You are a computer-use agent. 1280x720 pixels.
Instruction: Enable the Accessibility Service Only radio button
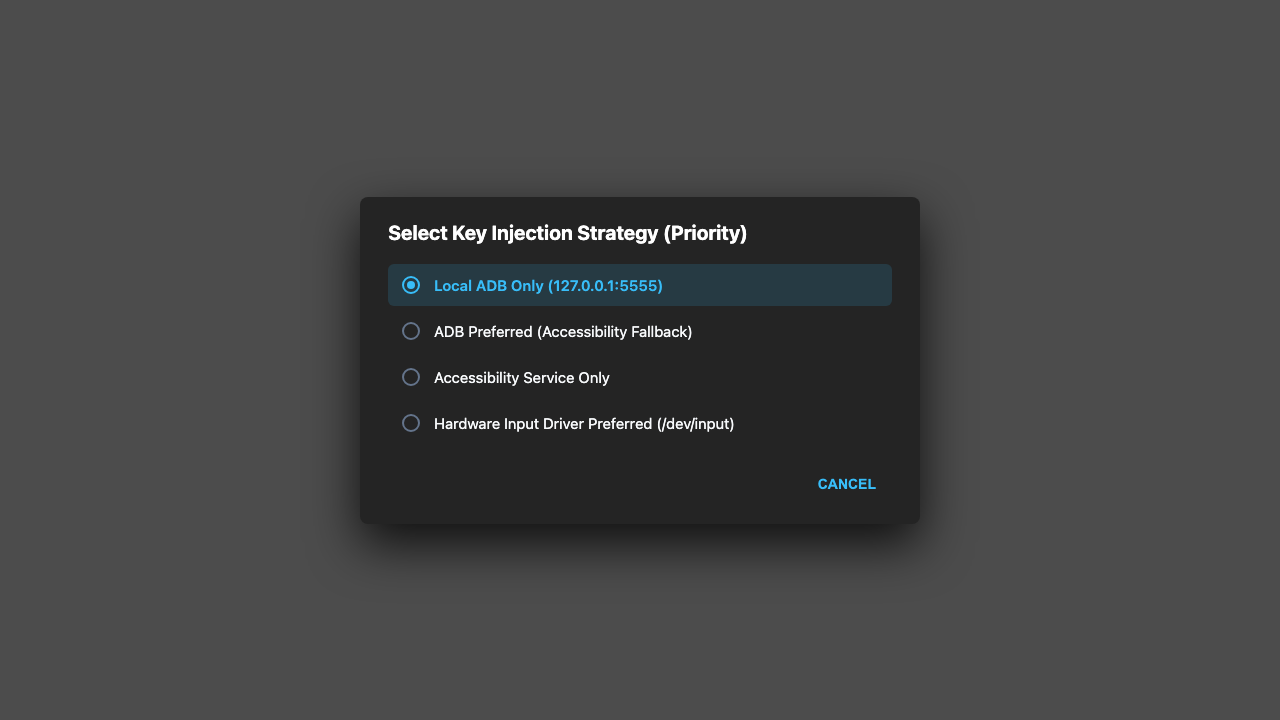coord(411,377)
